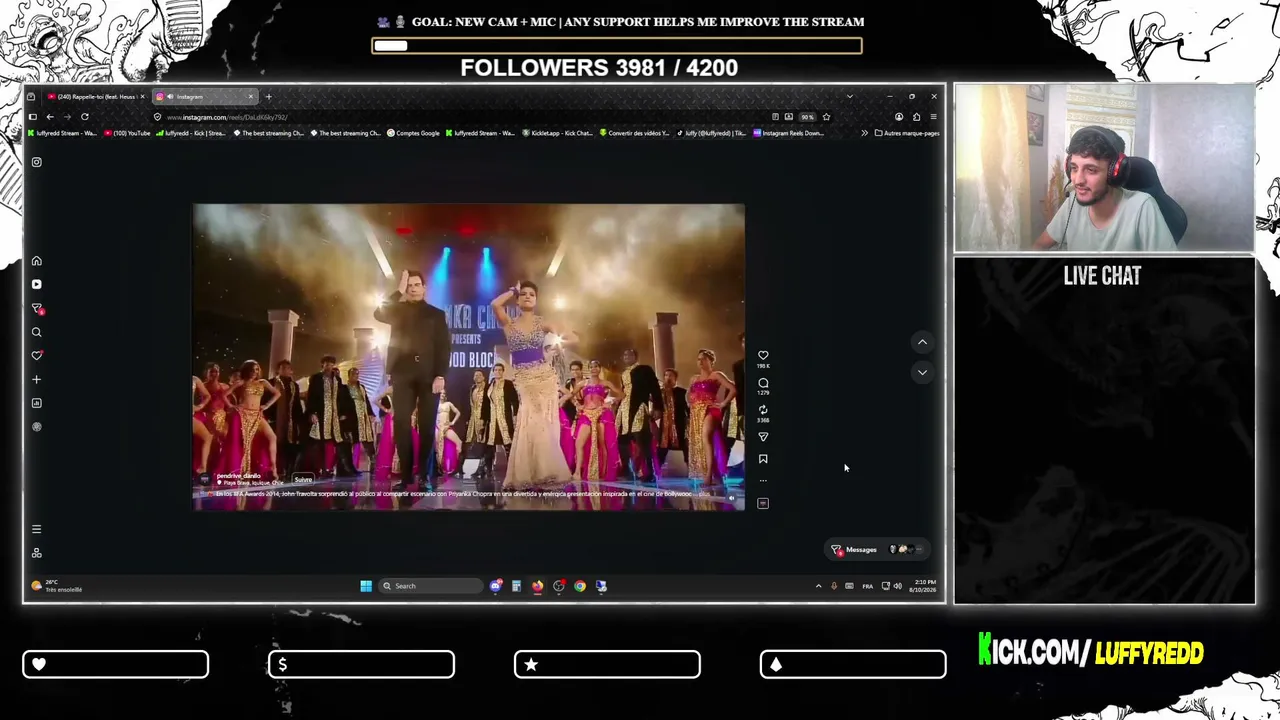Expand the browser tab list dropdown

(x=849, y=97)
